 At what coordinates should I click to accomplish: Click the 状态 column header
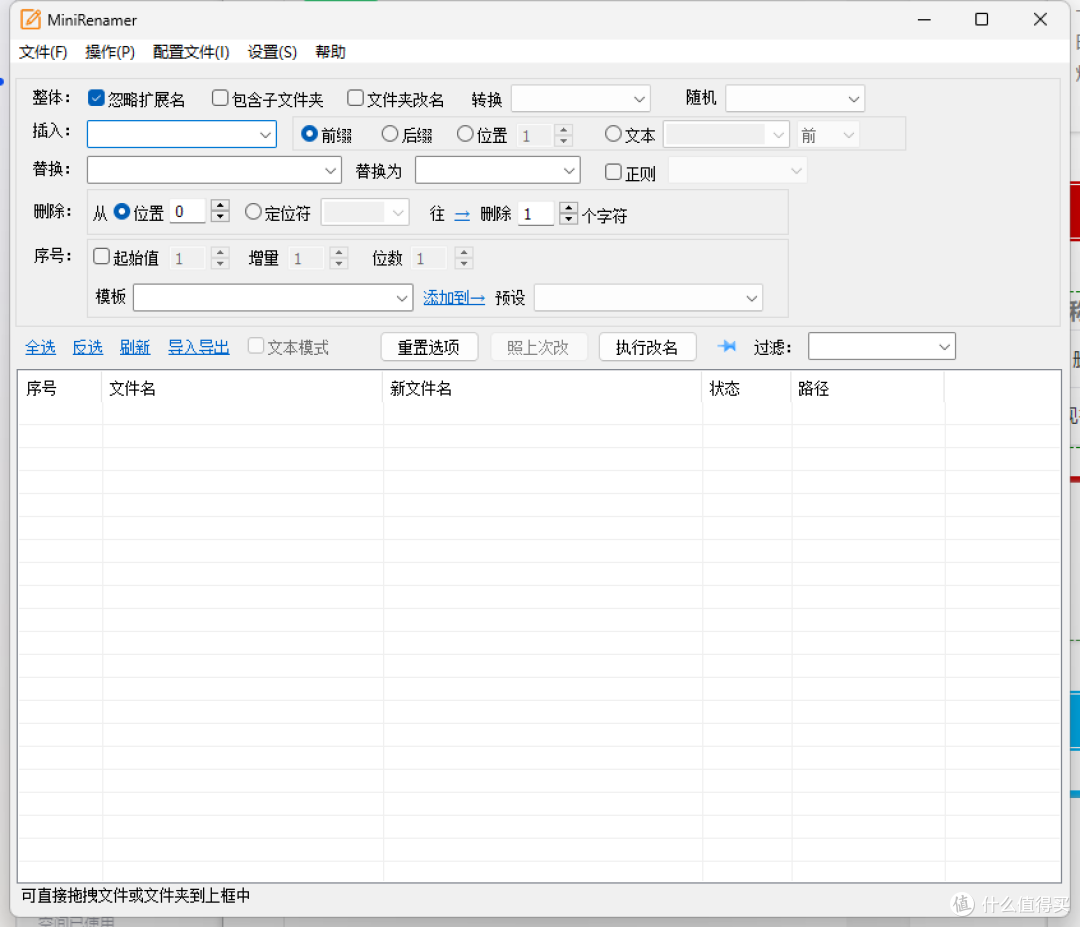click(747, 388)
